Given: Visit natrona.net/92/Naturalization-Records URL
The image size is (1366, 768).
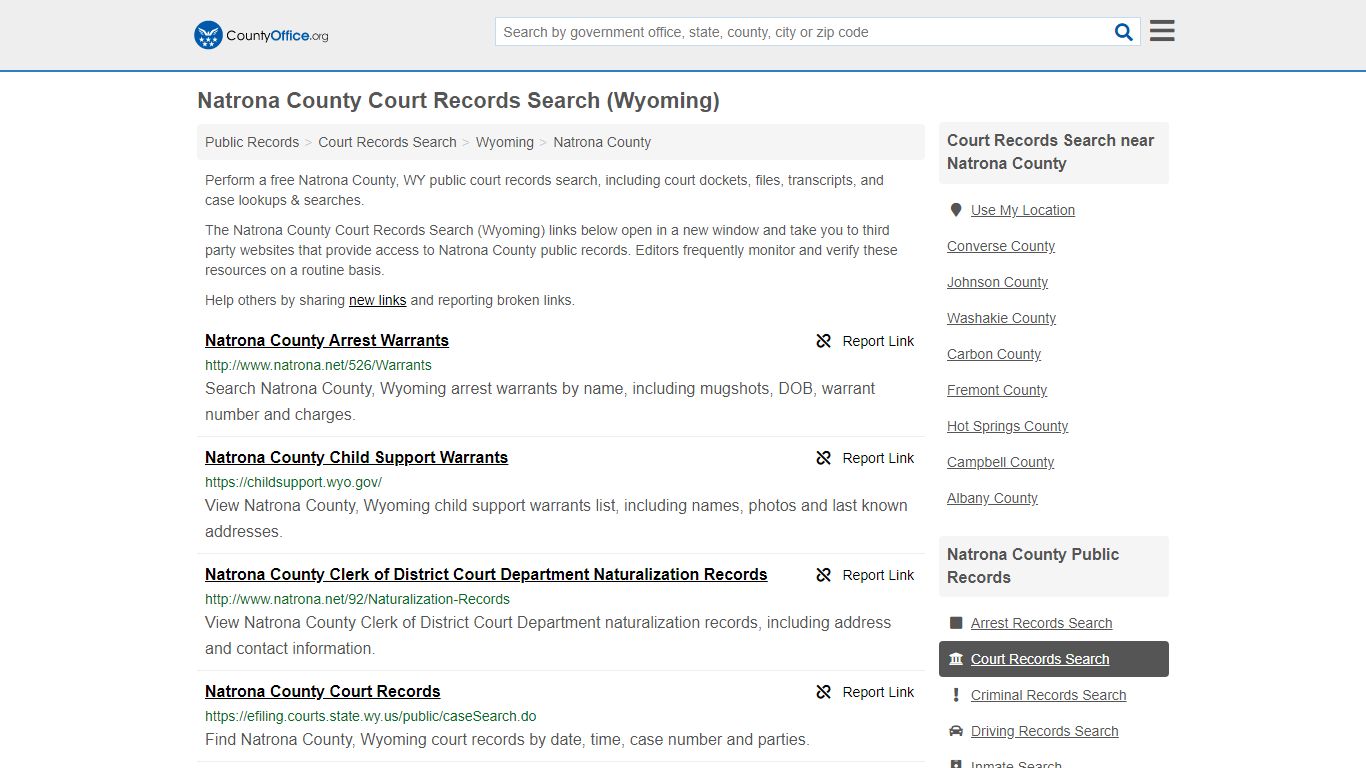Looking at the screenshot, I should pos(357,599).
